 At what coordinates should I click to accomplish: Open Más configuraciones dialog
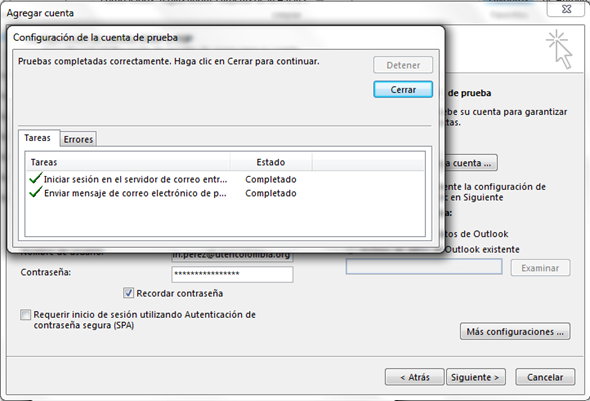515,331
